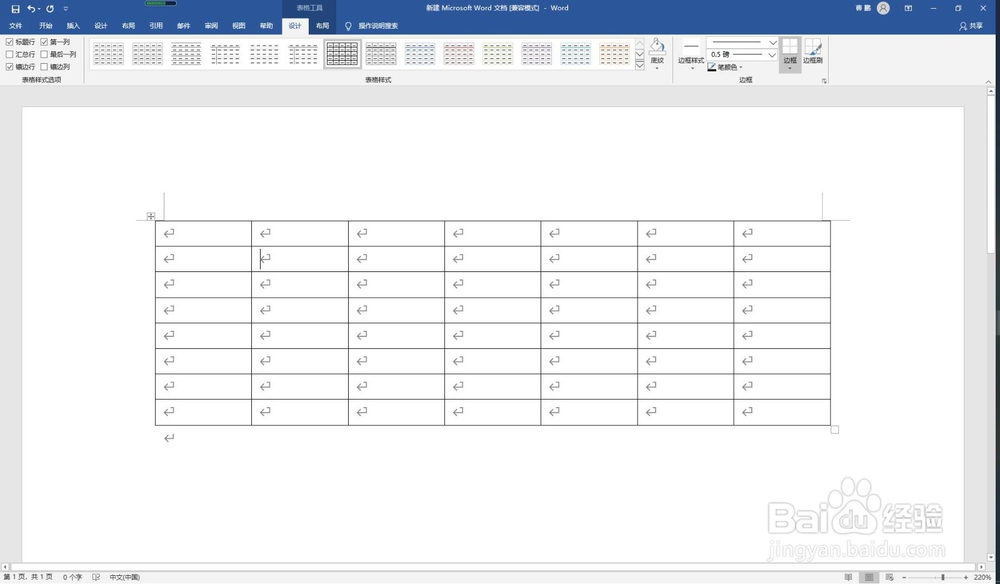Switch to the 开始 ribbon tab
The height and width of the screenshot is (584, 1000).
[45, 26]
